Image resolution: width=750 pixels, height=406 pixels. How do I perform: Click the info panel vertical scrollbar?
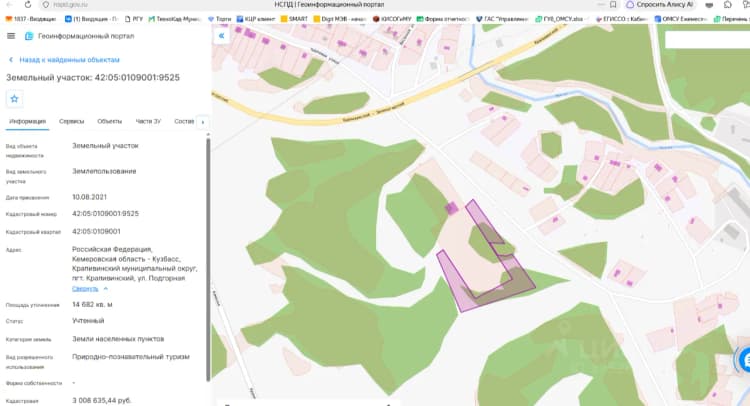click(208, 258)
